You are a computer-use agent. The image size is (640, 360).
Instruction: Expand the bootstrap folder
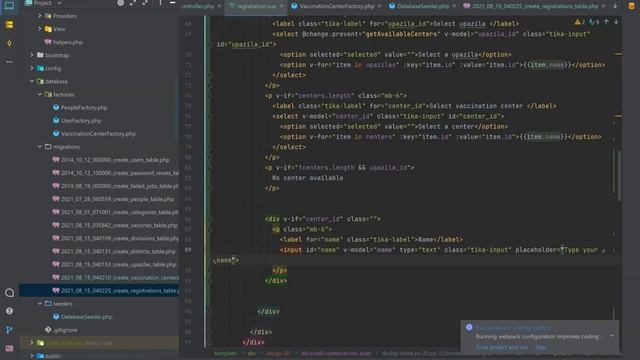(32, 55)
